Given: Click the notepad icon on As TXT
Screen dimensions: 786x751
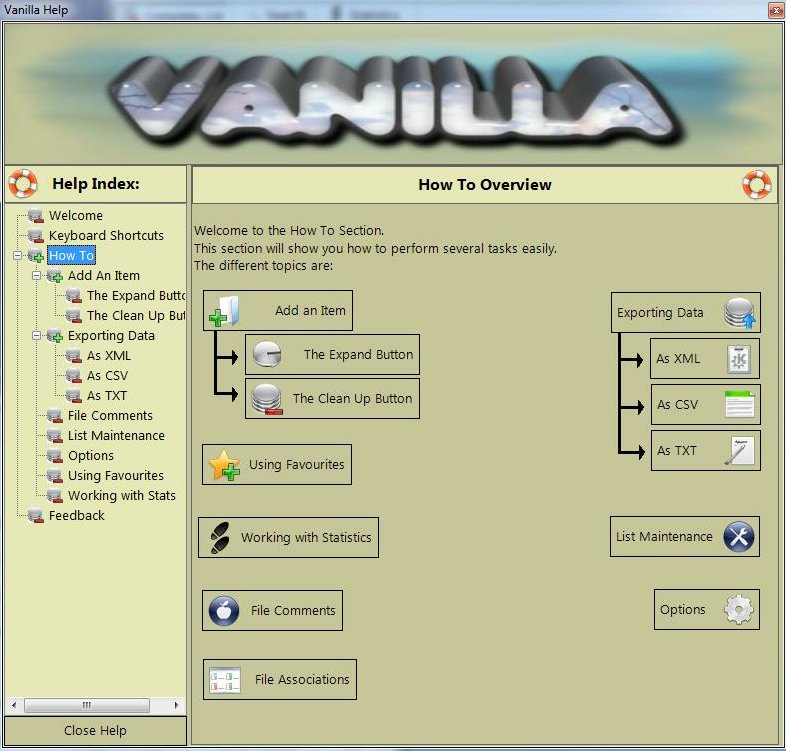Looking at the screenshot, I should [740, 451].
